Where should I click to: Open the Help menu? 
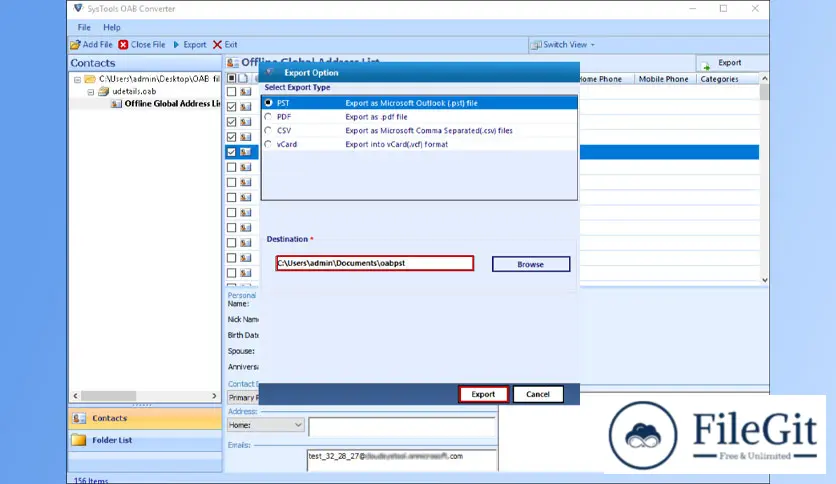(111, 27)
